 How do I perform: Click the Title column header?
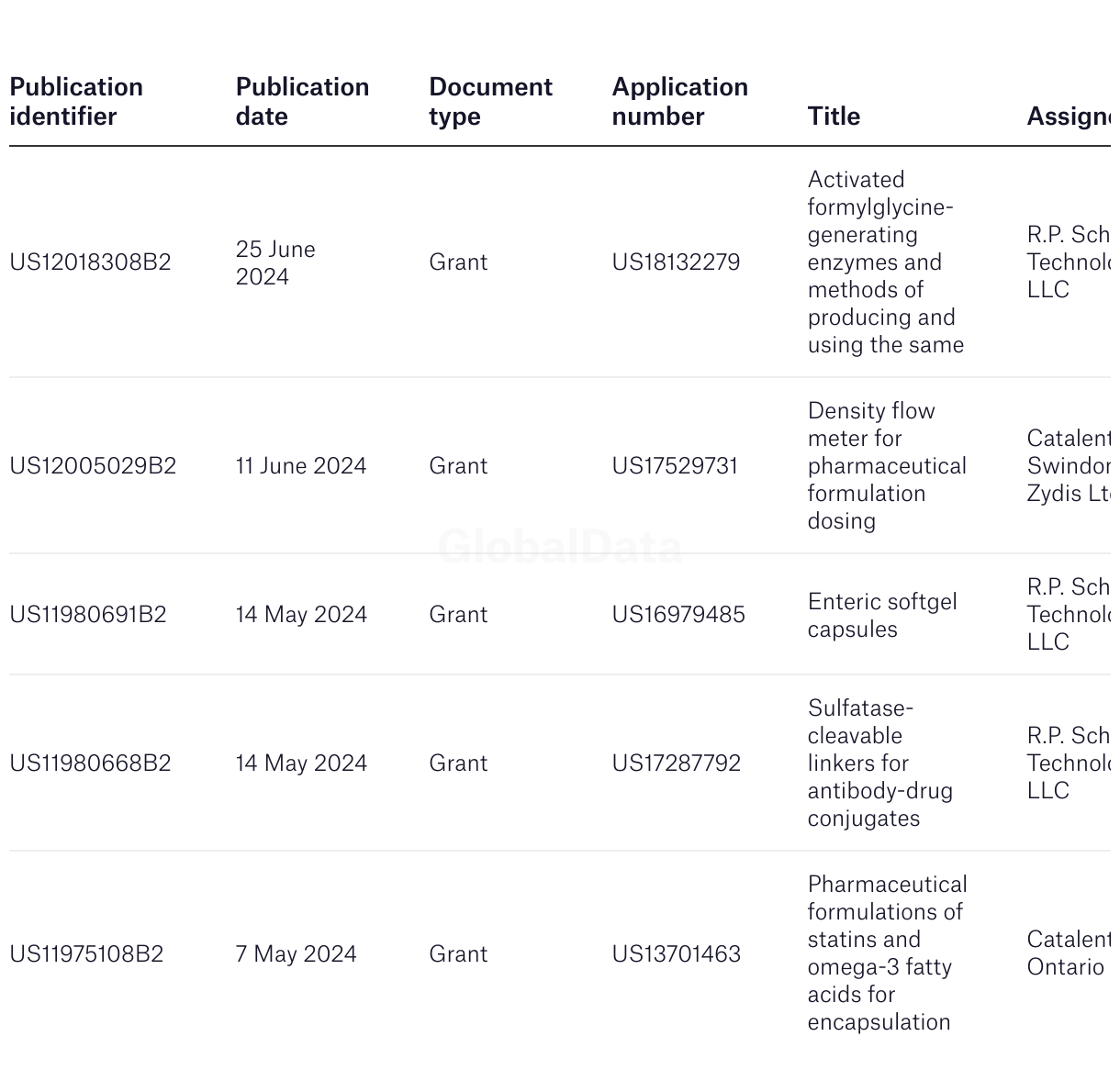(x=834, y=117)
